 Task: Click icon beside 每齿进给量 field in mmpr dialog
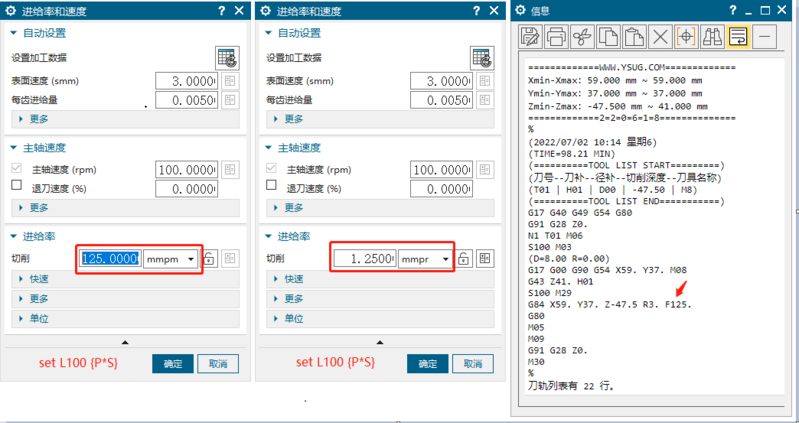tap(485, 100)
